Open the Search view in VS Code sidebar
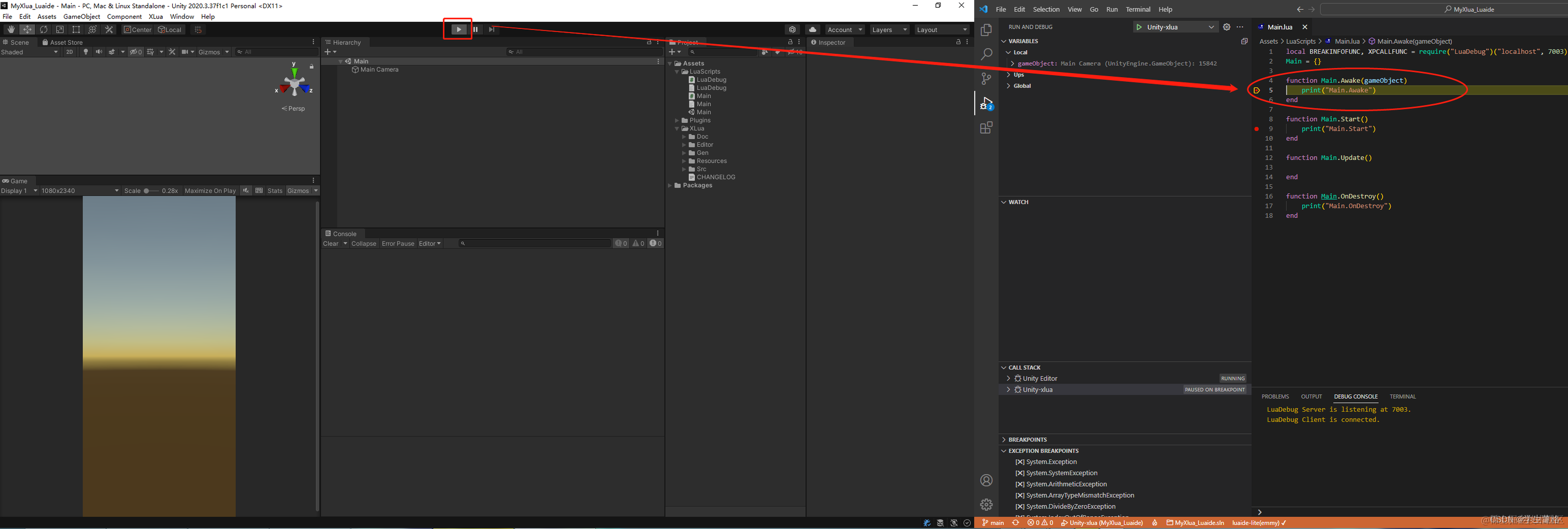The width and height of the screenshot is (1568, 529). [986, 54]
